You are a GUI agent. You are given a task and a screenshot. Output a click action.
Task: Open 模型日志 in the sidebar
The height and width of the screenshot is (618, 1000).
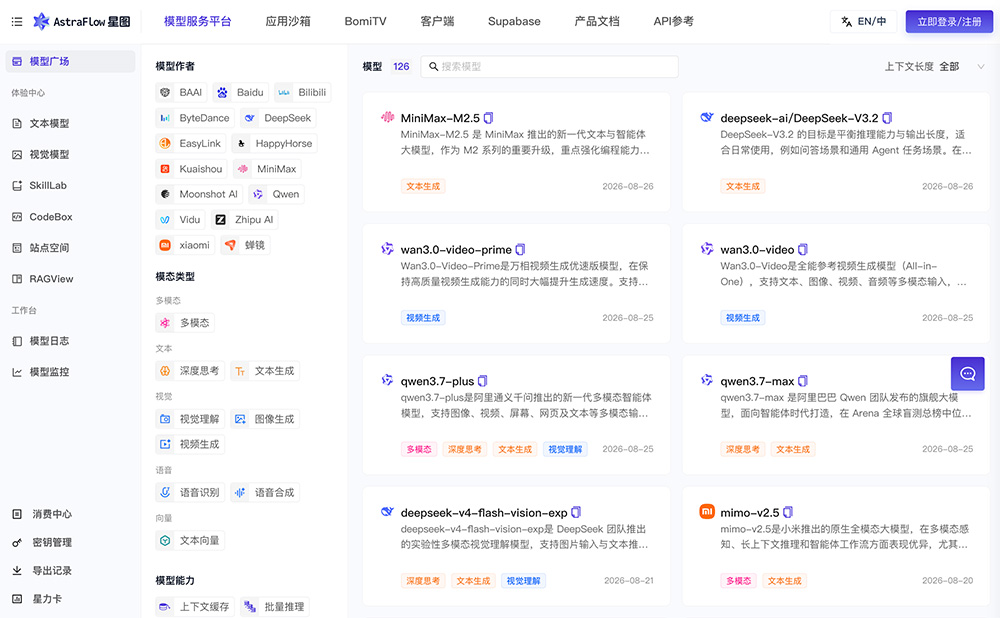(x=70, y=341)
